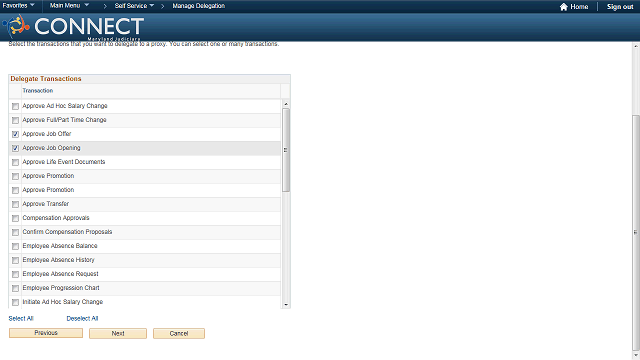640x360 pixels.
Task: Click the Select All link
Action: pyautogui.click(x=21, y=318)
